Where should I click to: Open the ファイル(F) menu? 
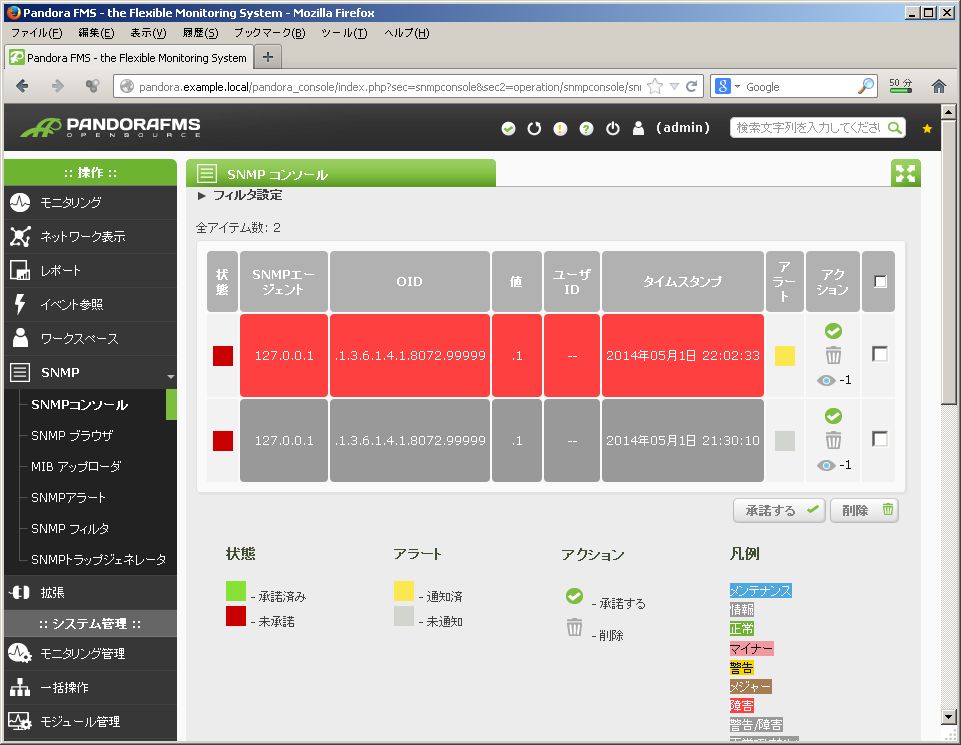pyautogui.click(x=37, y=33)
